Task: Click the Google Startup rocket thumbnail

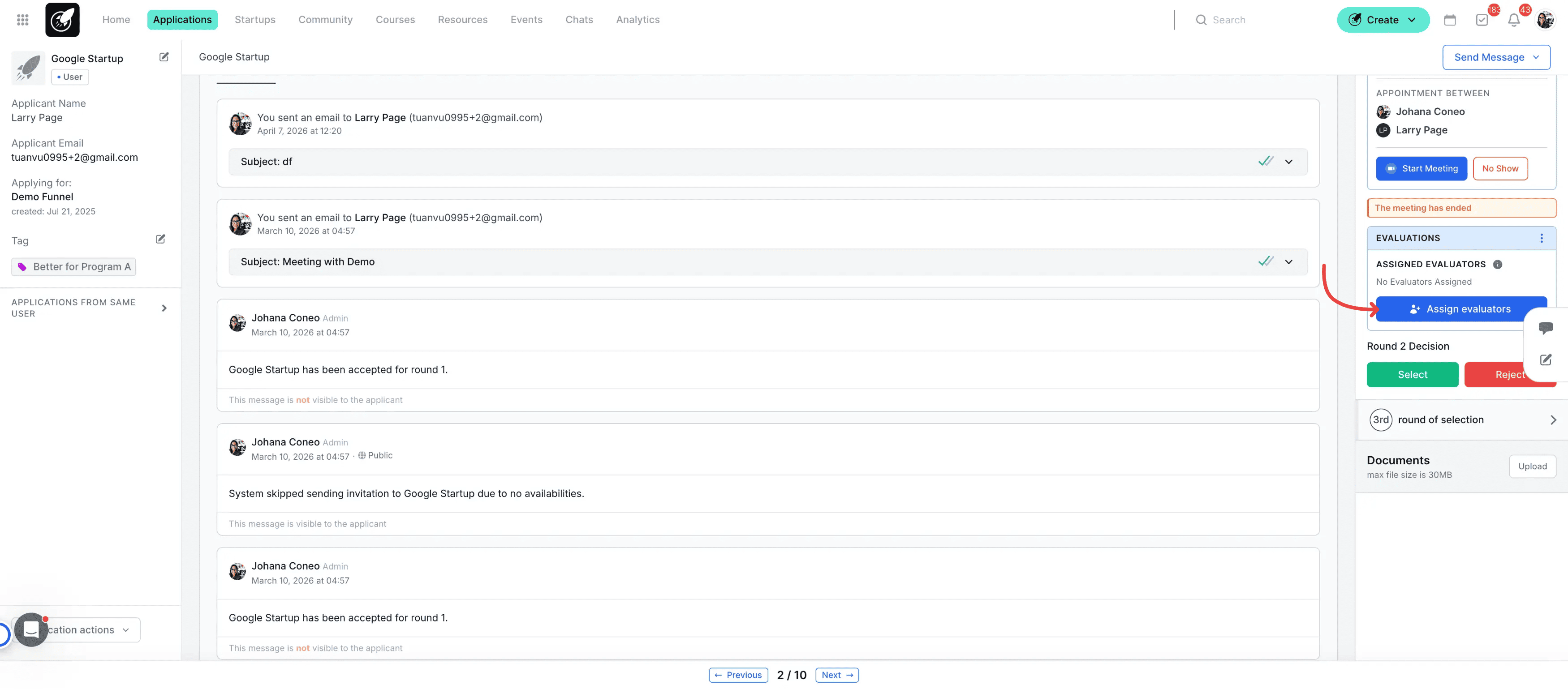Action: coord(28,68)
